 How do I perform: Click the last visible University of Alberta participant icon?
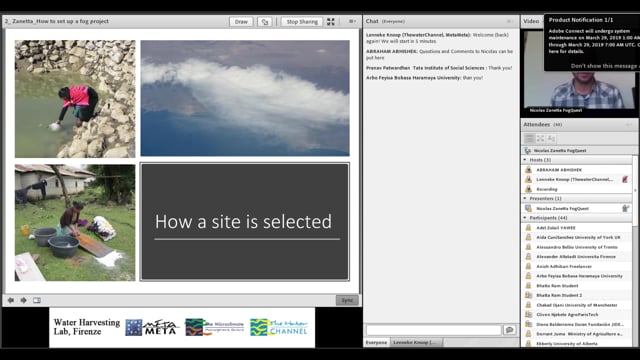coord(528,344)
